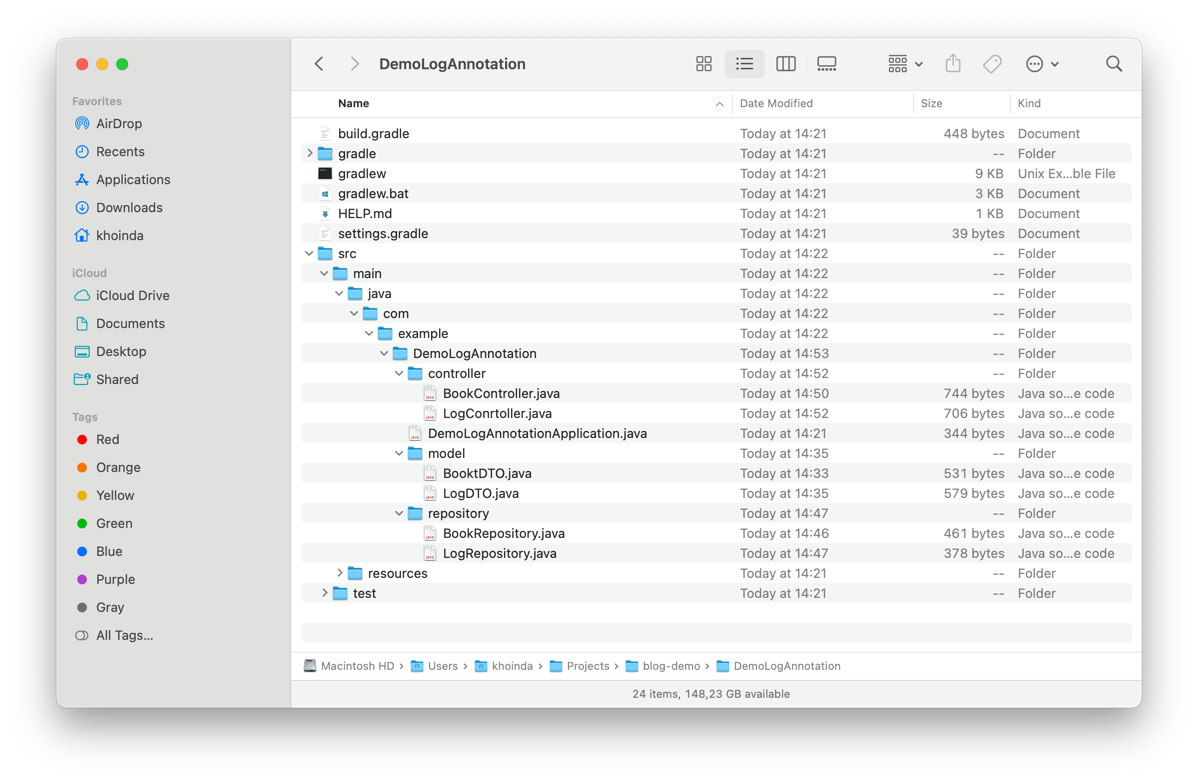Select the Red tag color
The height and width of the screenshot is (782, 1198).
pyautogui.click(x=107, y=440)
